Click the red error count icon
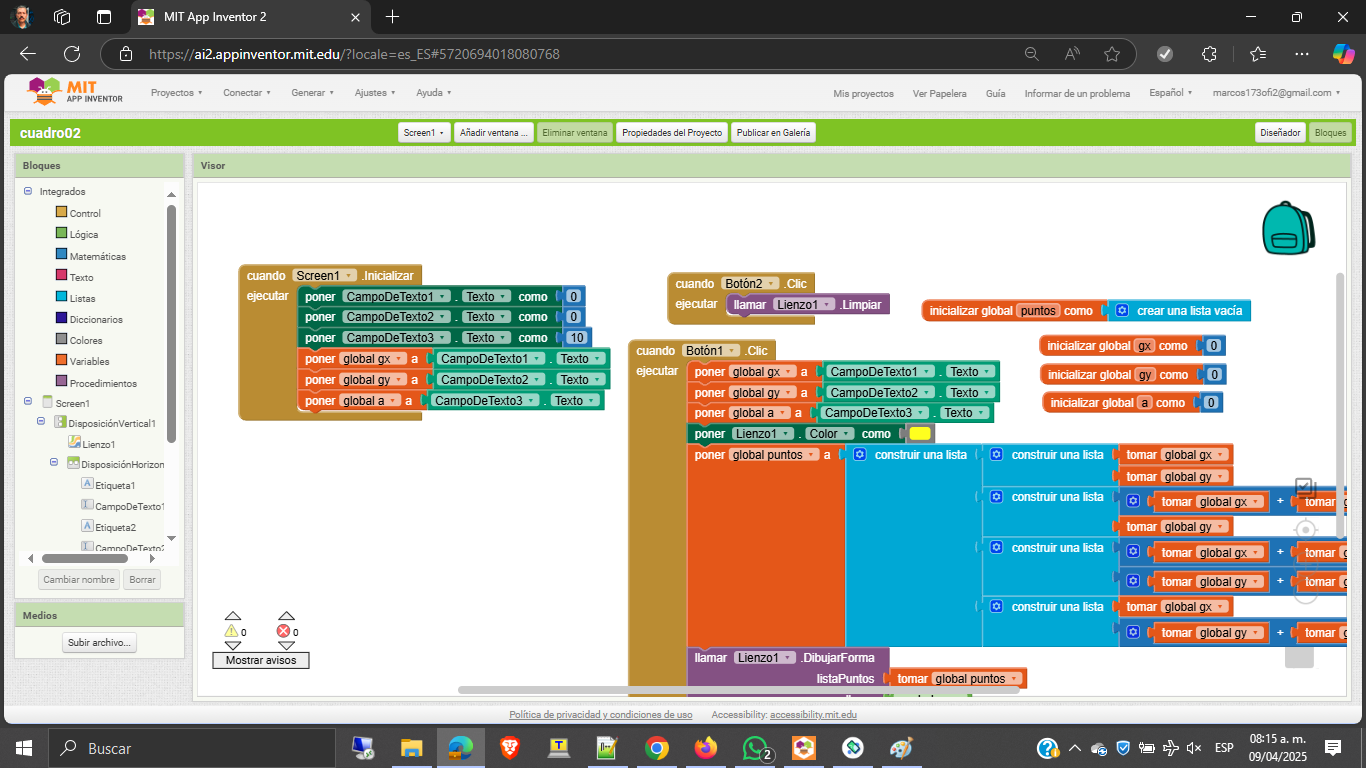The image size is (1366, 768). pyautogui.click(x=283, y=631)
